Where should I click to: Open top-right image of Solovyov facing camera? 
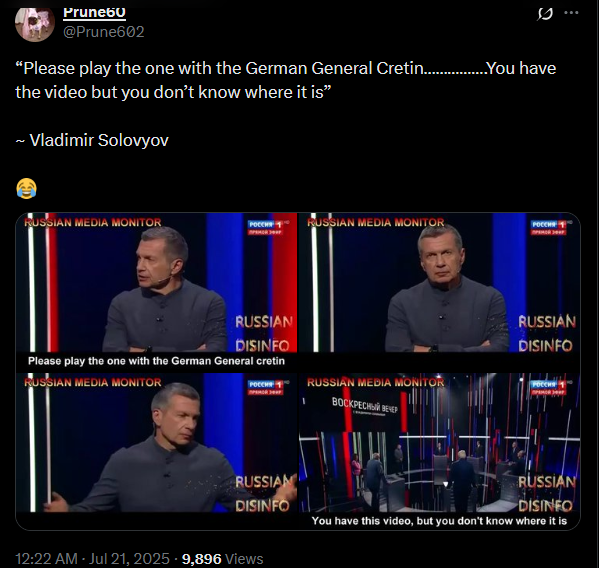[439, 292]
